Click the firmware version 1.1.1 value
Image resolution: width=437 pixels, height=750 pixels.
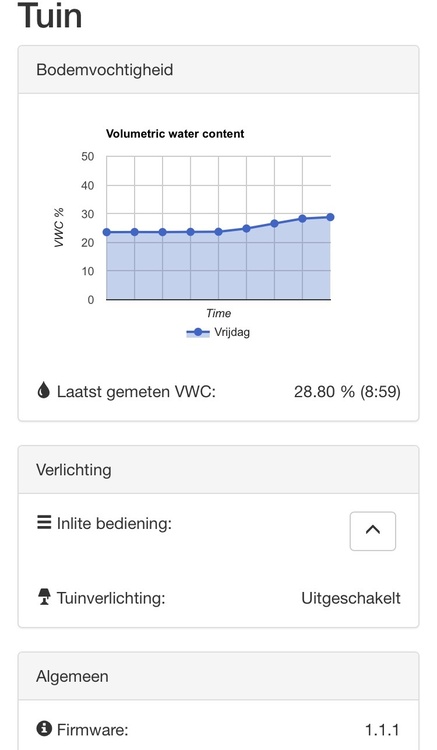point(382,730)
